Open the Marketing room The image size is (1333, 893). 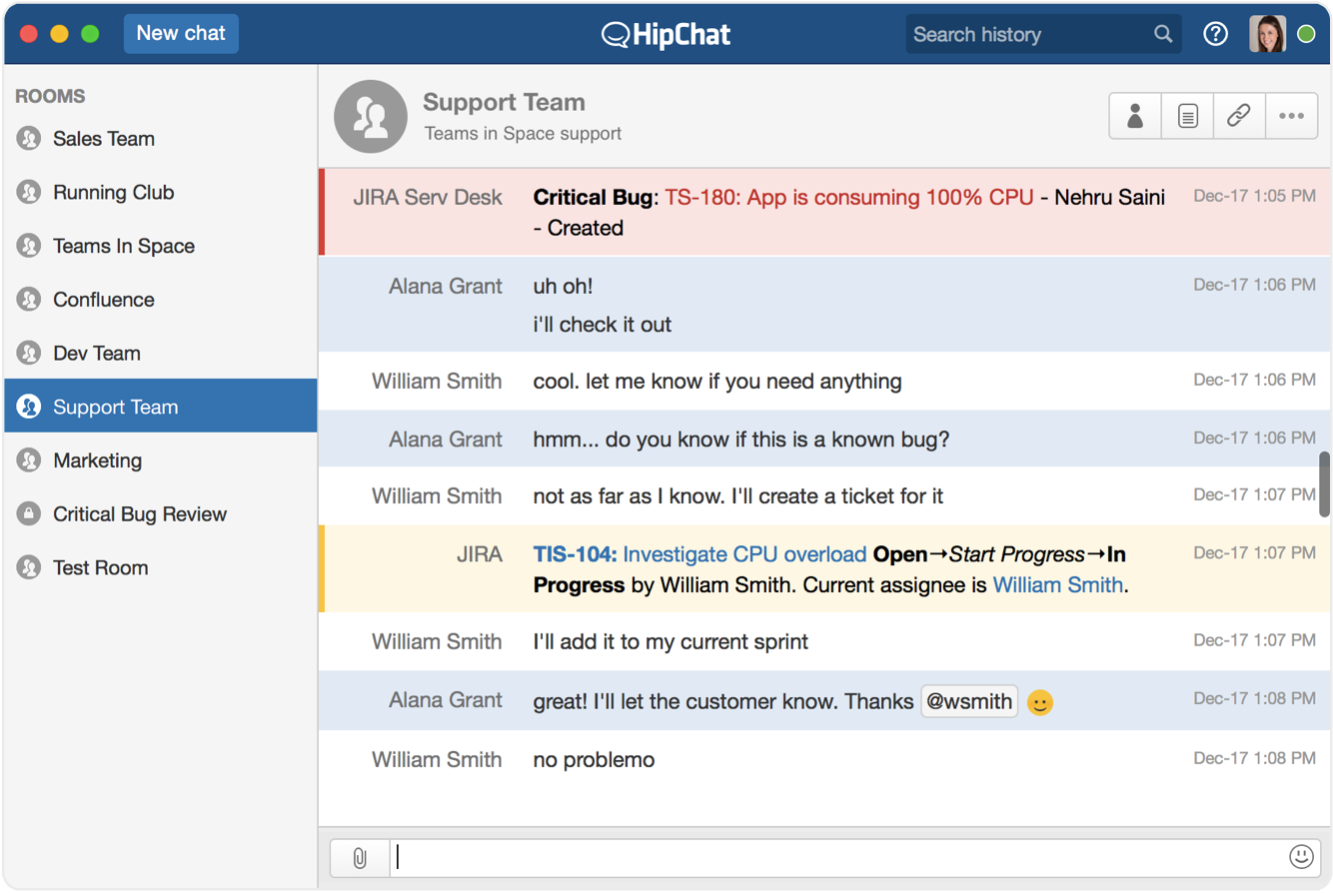[160, 461]
